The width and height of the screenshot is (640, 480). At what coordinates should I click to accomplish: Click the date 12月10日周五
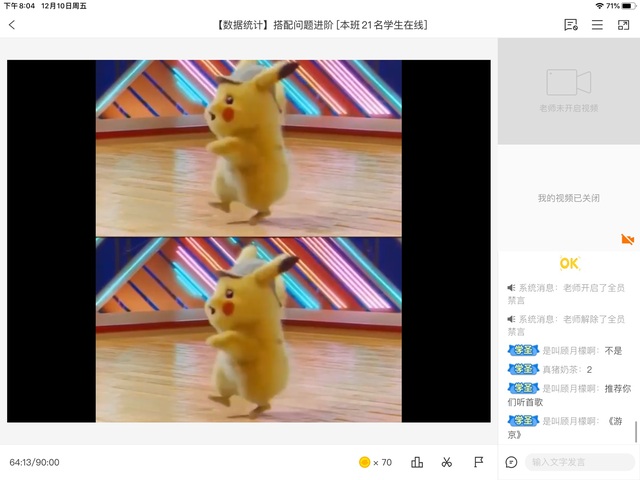[x=64, y=6]
